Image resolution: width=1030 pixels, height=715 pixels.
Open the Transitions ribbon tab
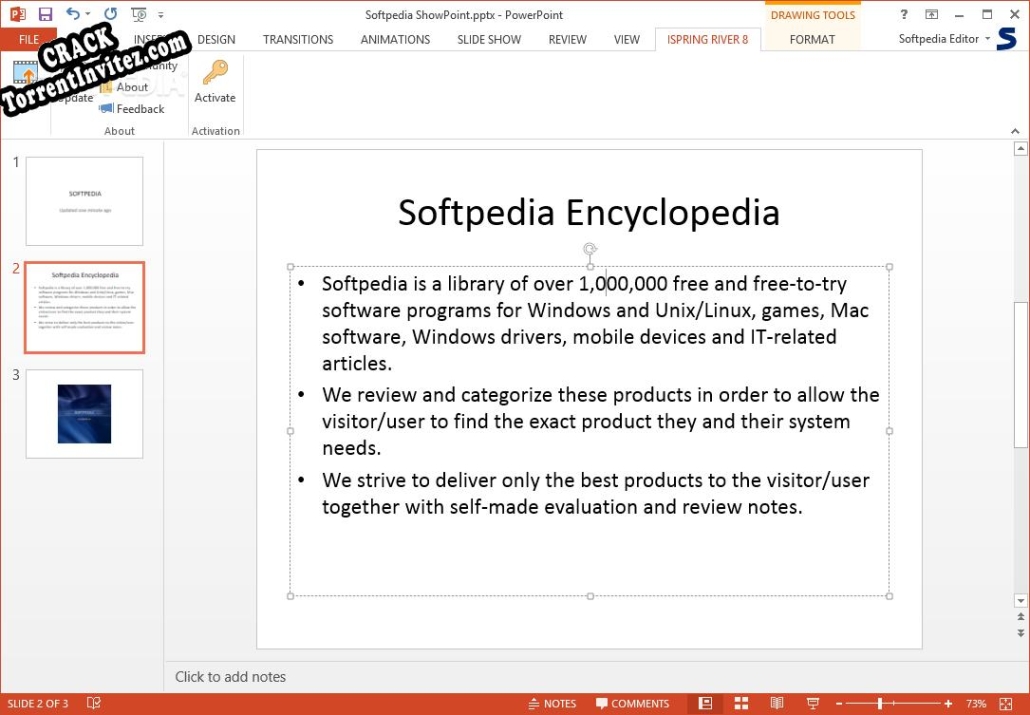coord(298,39)
